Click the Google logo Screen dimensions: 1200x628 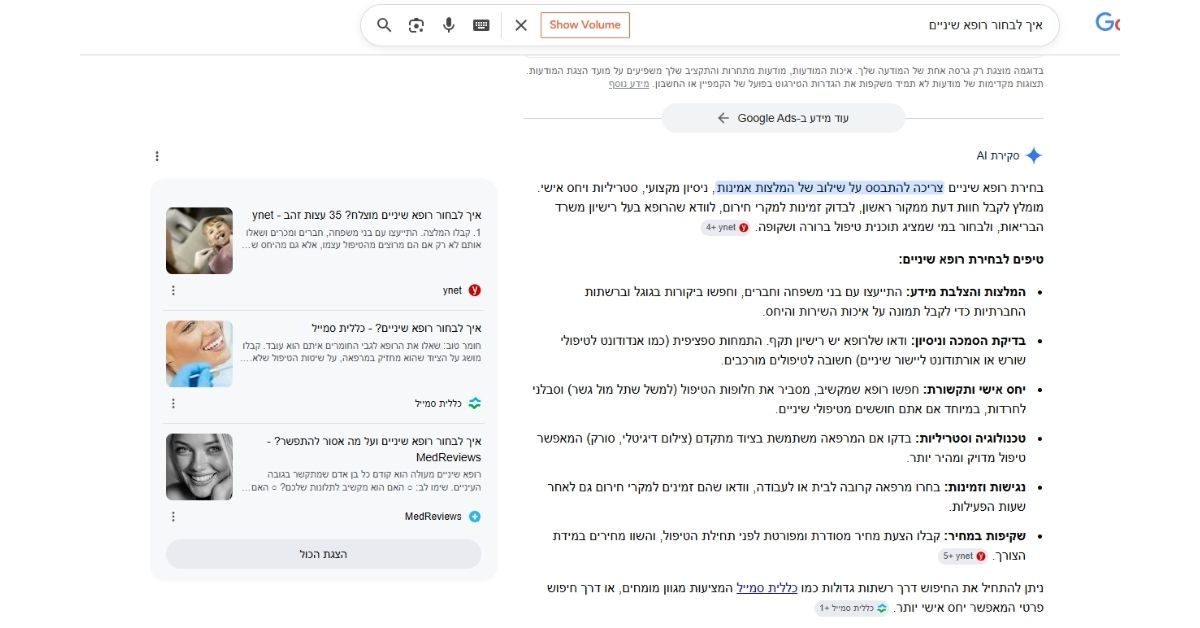point(1107,23)
